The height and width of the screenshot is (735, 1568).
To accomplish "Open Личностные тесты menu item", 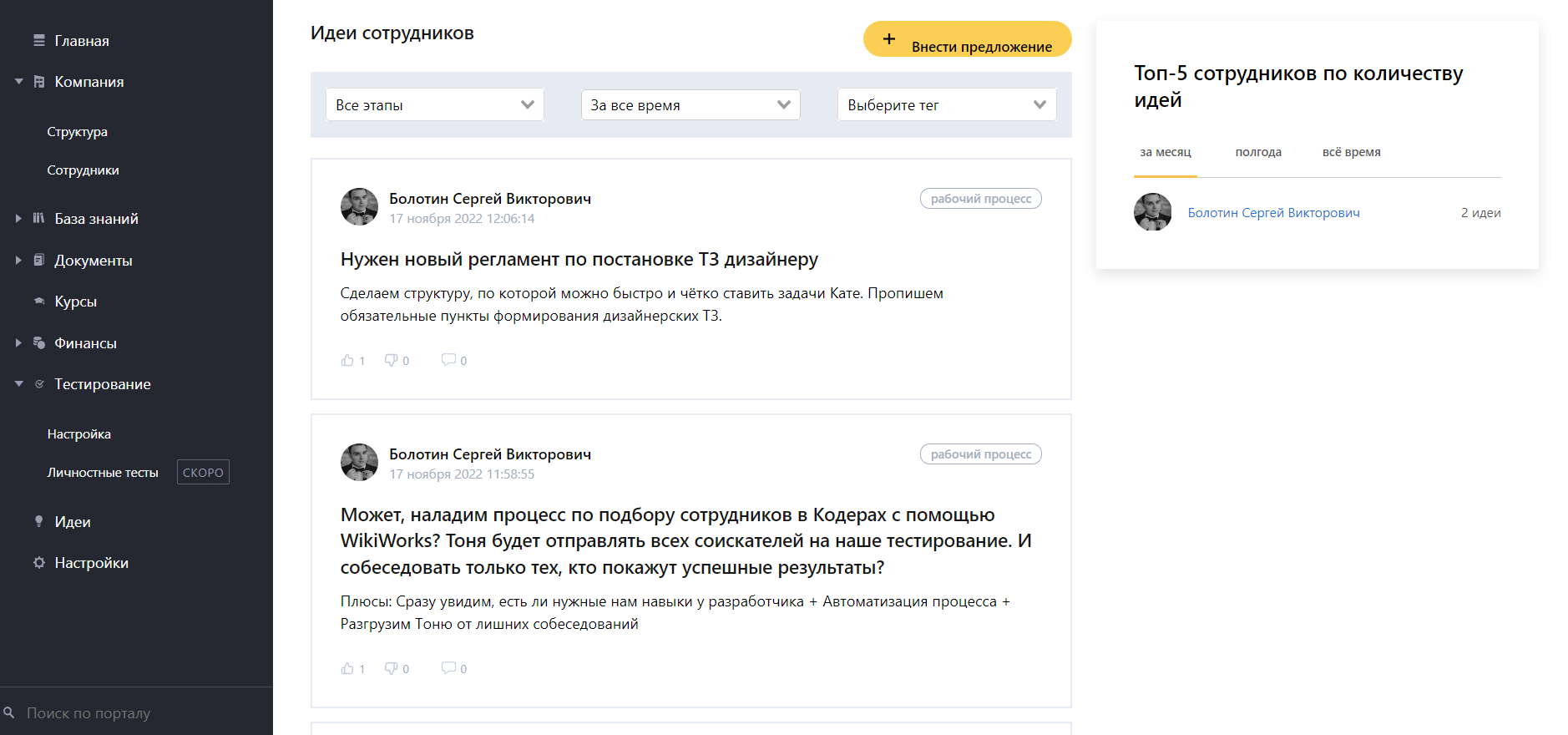I will [x=103, y=473].
